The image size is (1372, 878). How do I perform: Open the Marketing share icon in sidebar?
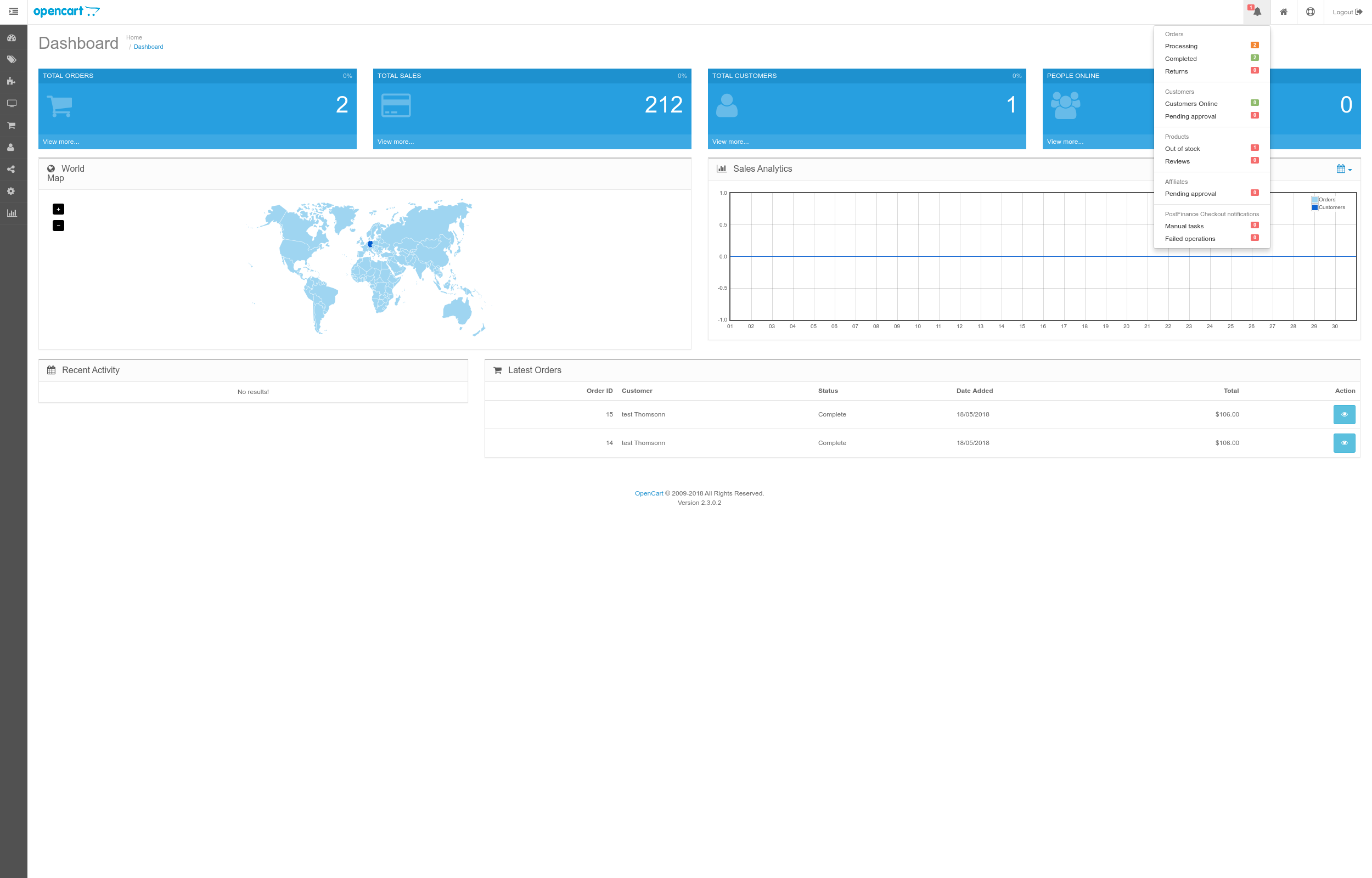click(12, 170)
